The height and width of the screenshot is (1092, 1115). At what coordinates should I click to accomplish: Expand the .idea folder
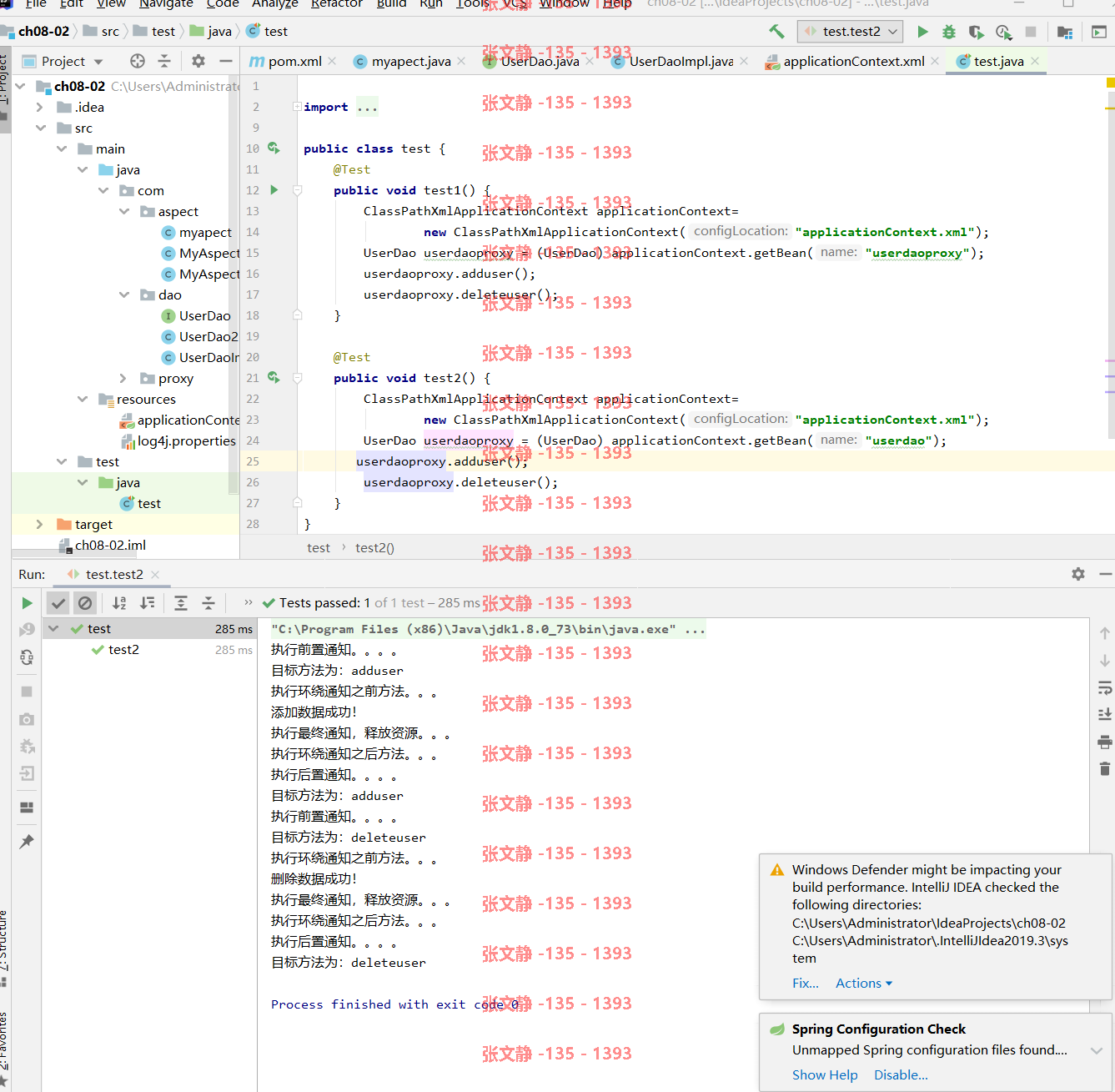tap(39, 107)
